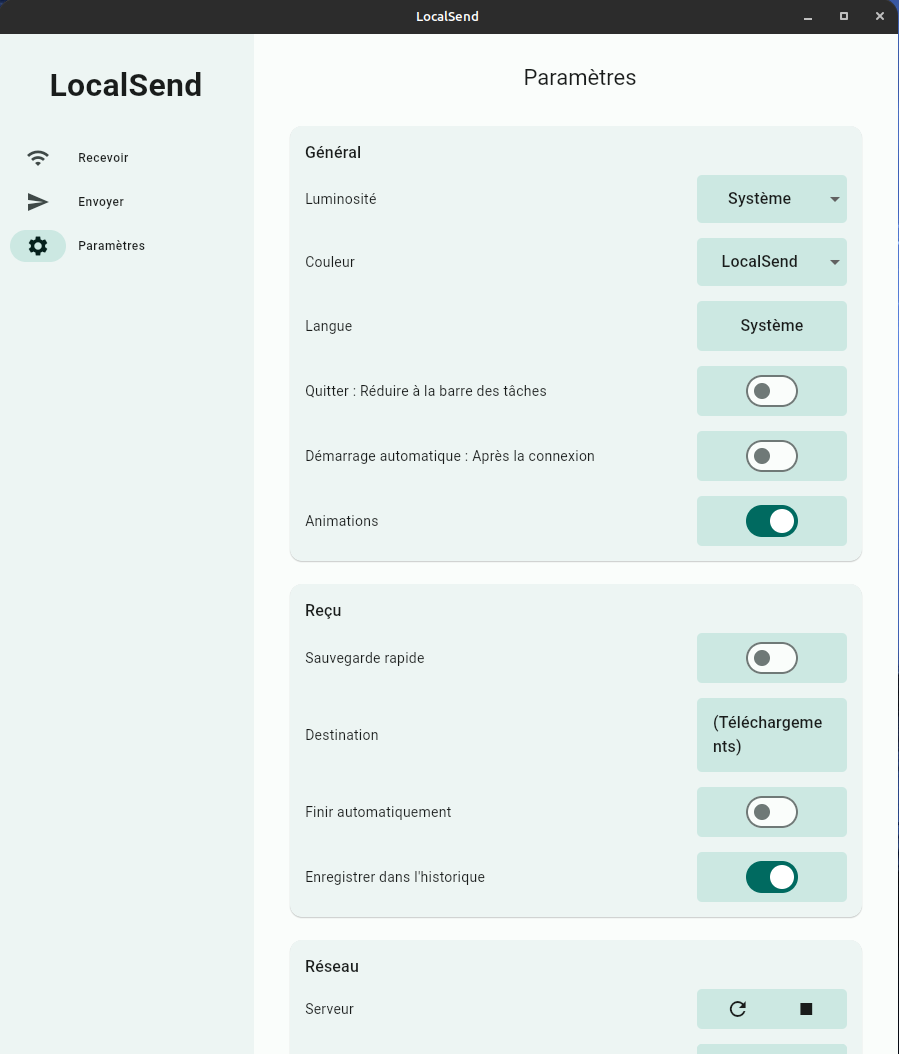Choose language via Langue Système button
The width and height of the screenshot is (899, 1054).
tap(771, 326)
